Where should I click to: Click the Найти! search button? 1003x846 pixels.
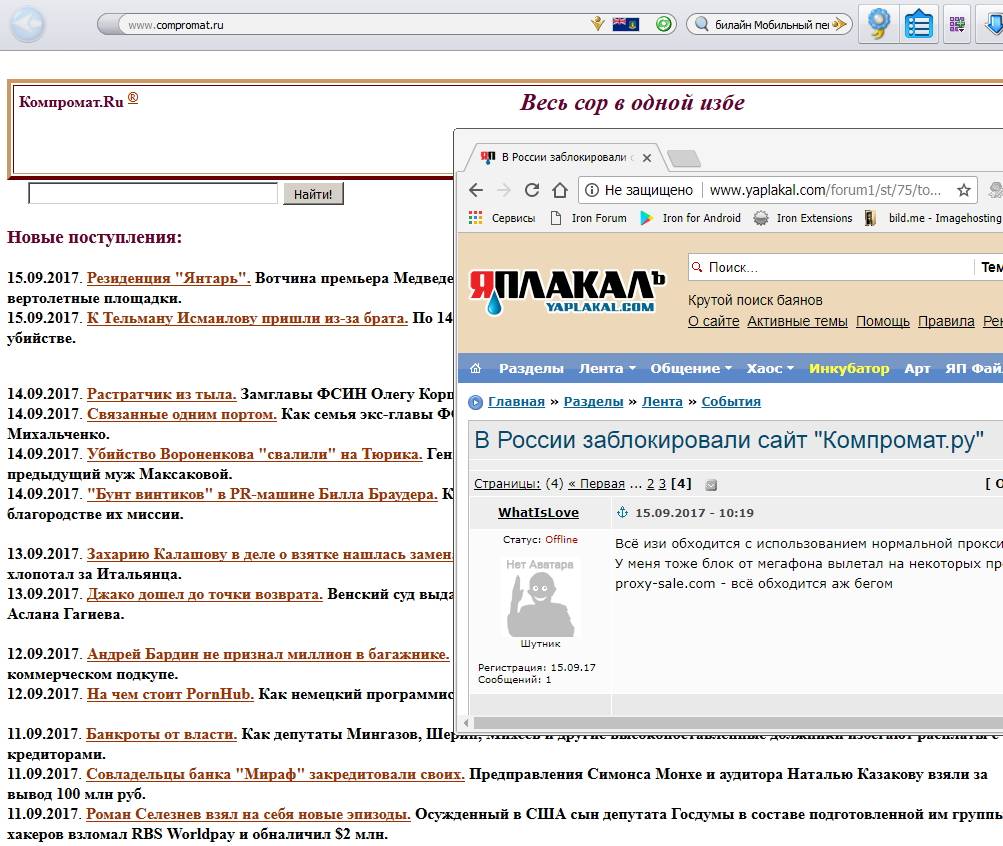click(x=313, y=194)
